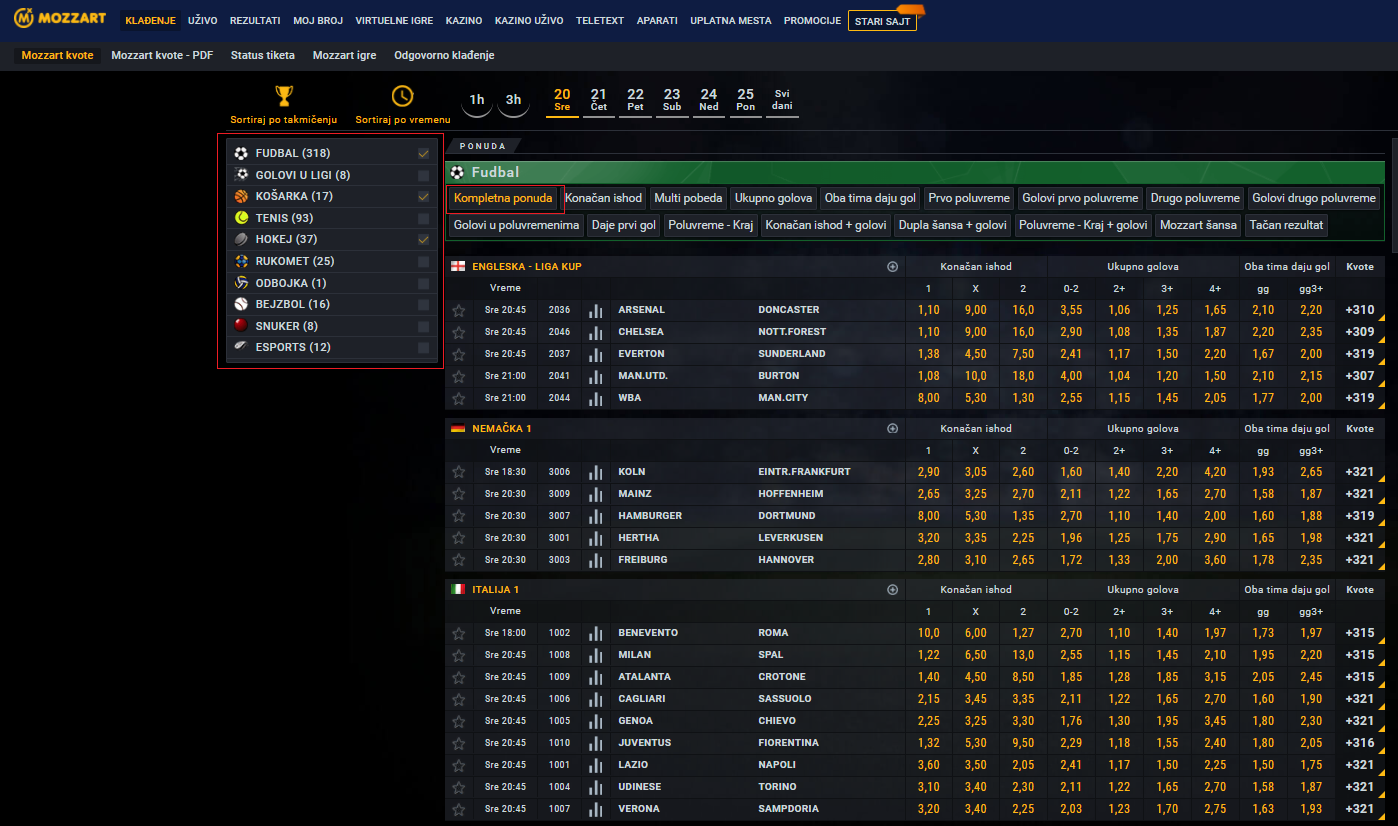
Task: Expand Nemačka 1 league plus button
Action: pyautogui.click(x=893, y=429)
